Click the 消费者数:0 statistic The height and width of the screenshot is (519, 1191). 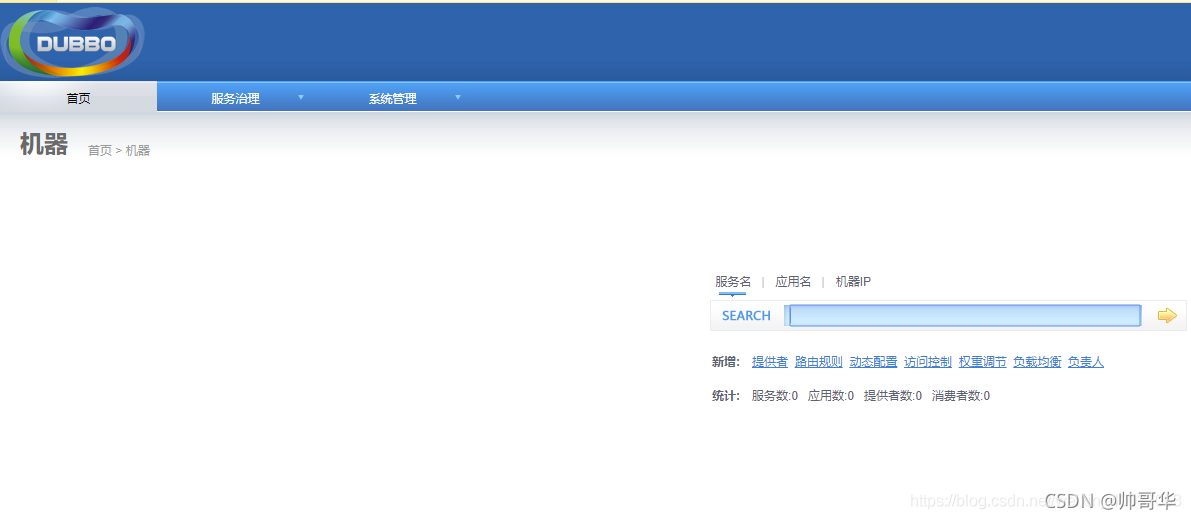click(x=961, y=396)
